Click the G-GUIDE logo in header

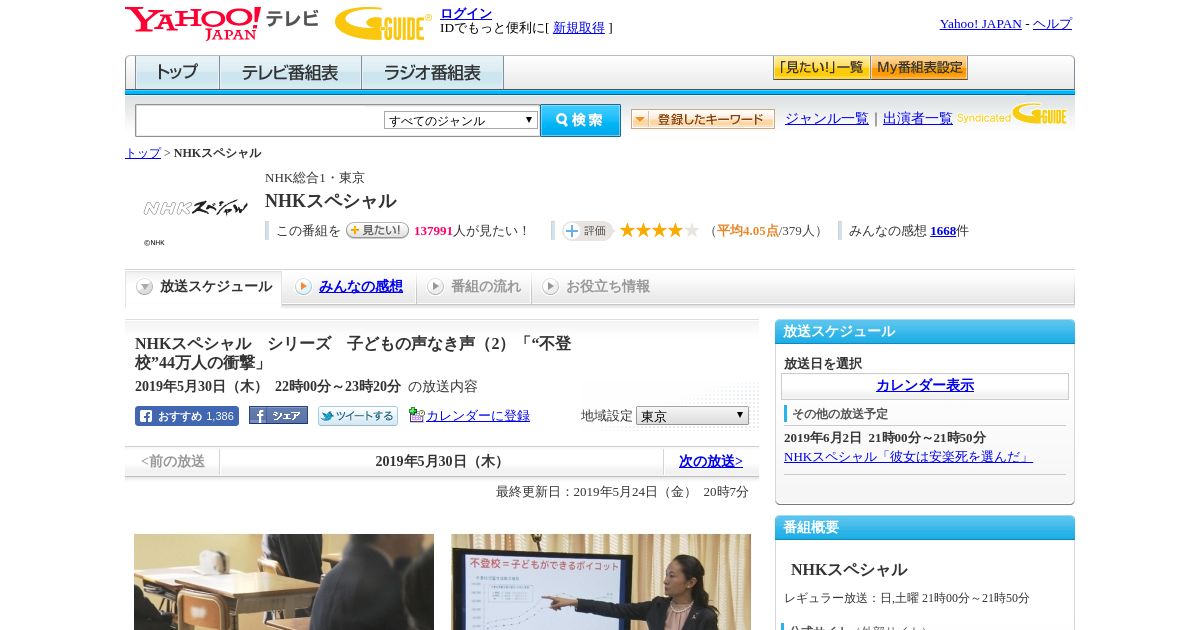pyautogui.click(x=383, y=23)
